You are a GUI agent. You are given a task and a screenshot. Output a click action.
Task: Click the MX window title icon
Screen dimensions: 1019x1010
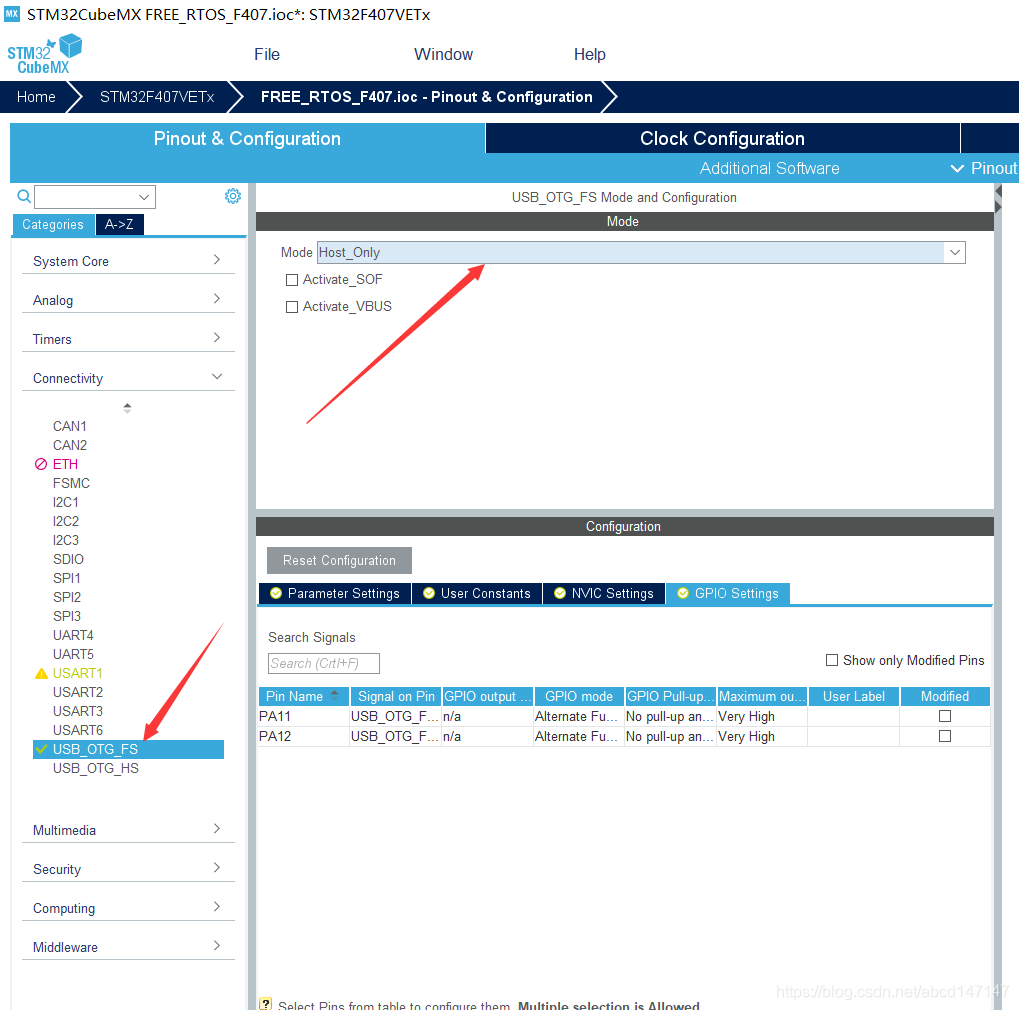(12, 14)
